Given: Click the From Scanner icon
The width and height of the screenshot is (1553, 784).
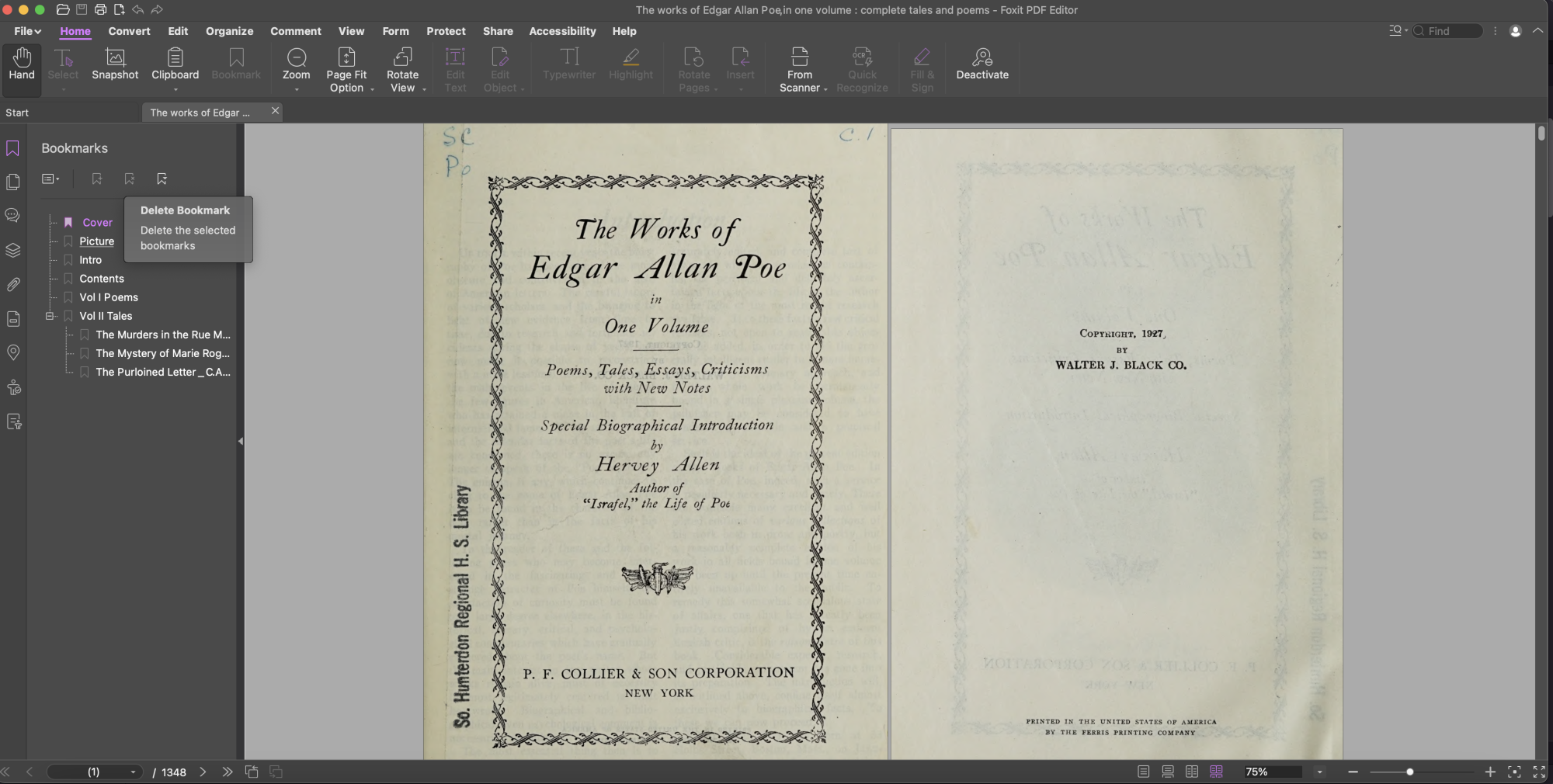Looking at the screenshot, I should (800, 57).
